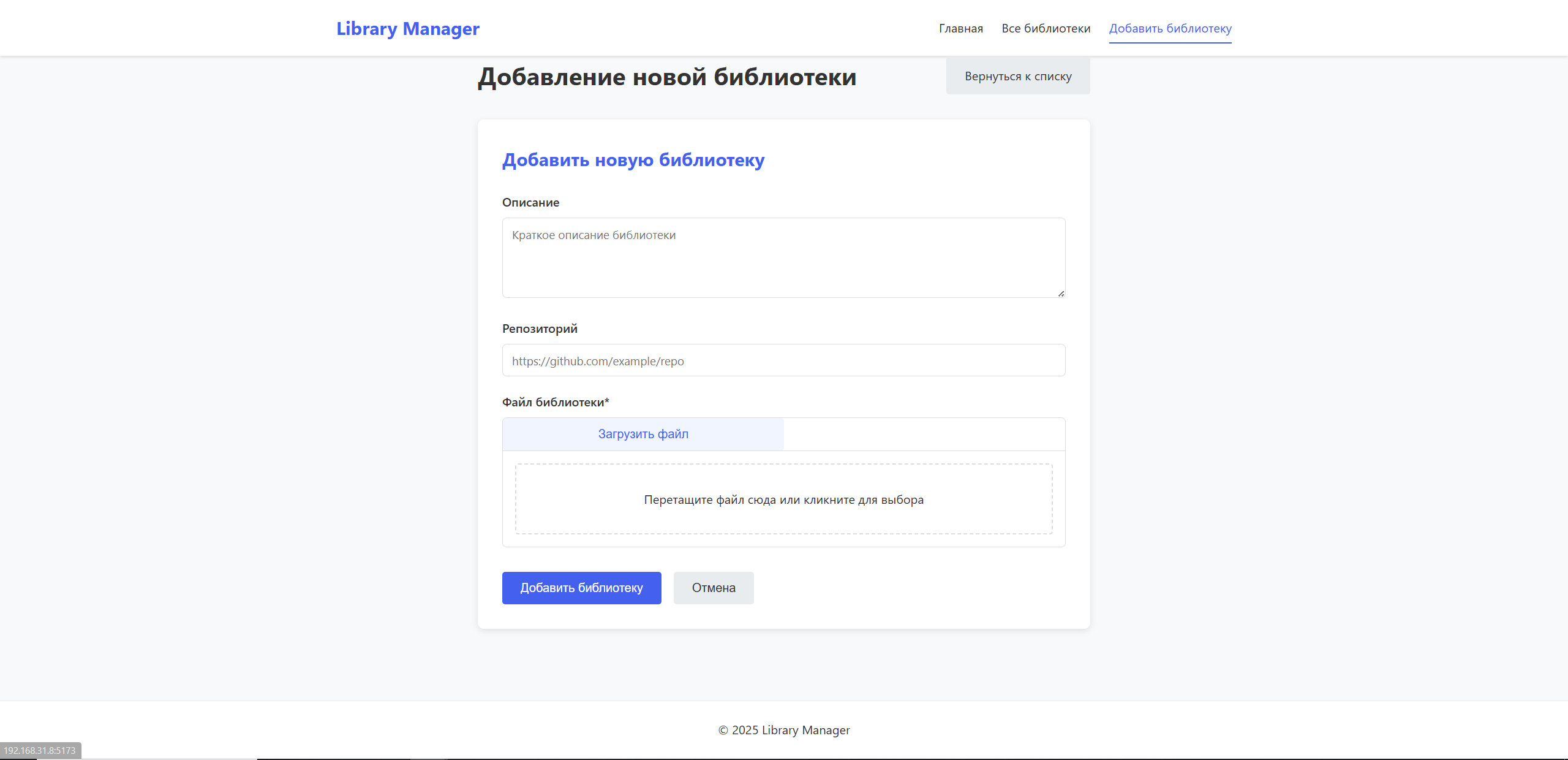The height and width of the screenshot is (760, 1568).
Task: Click the 192.168.31.8:5173 status label
Action: 39,750
